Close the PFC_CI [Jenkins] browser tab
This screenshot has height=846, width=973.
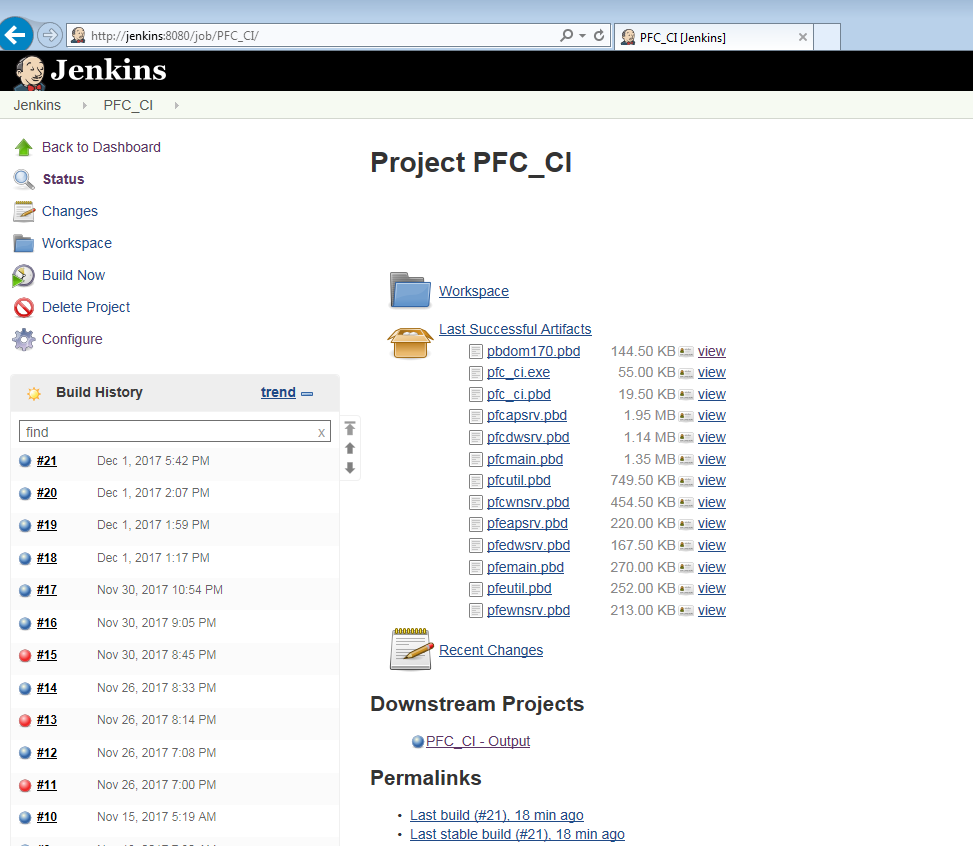(802, 37)
